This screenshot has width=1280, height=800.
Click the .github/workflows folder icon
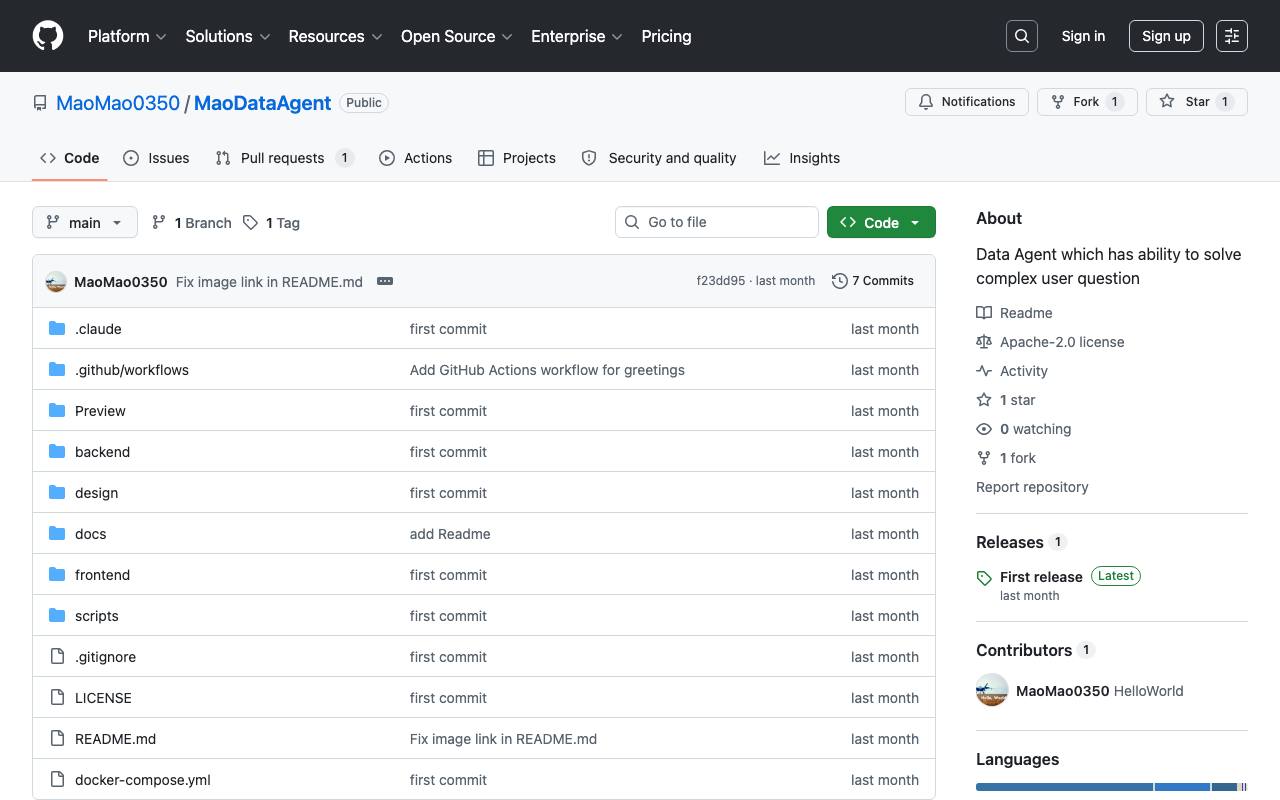click(57, 369)
